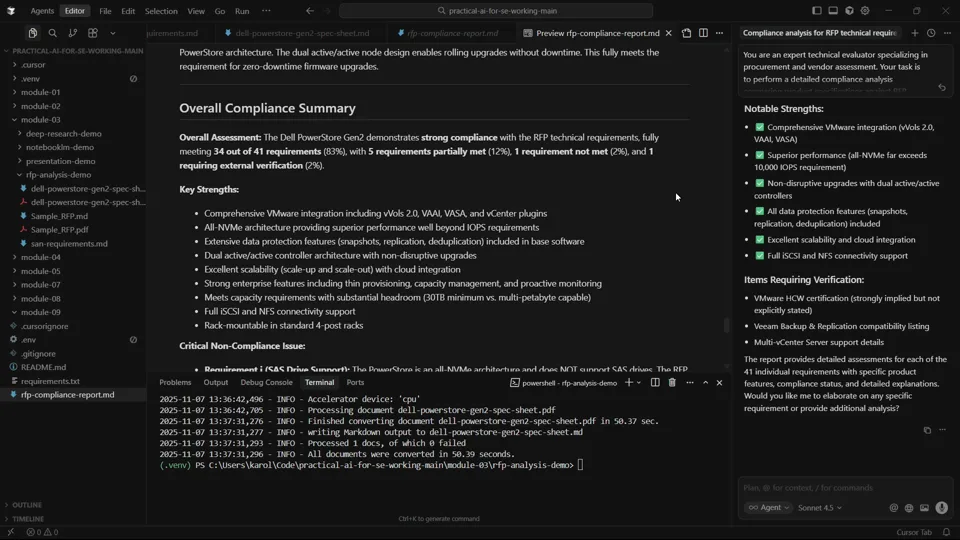Create new terminal with plus icon
The height and width of the screenshot is (540, 960).
pyautogui.click(x=629, y=383)
